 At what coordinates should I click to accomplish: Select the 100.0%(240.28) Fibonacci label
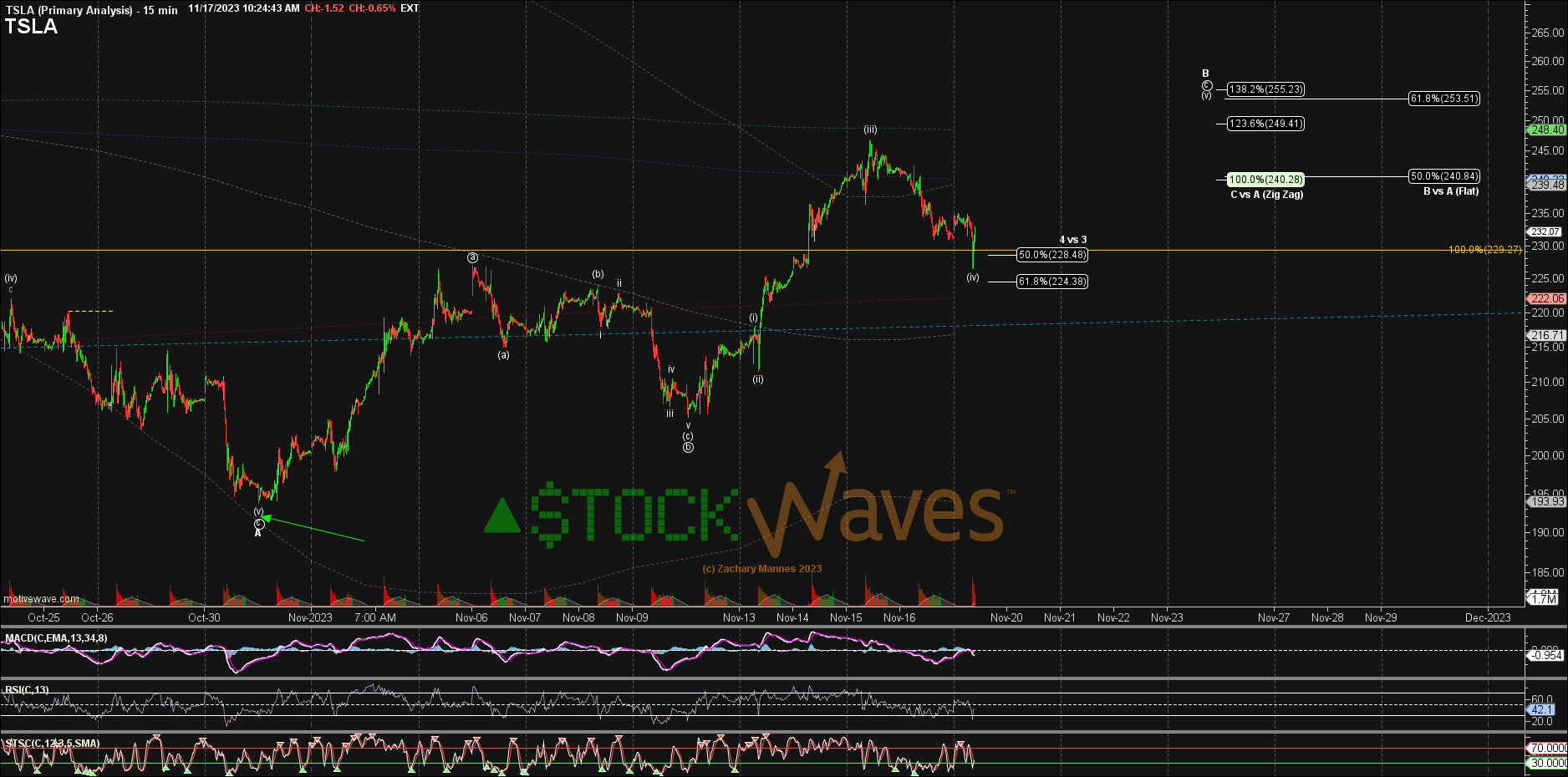point(1265,180)
